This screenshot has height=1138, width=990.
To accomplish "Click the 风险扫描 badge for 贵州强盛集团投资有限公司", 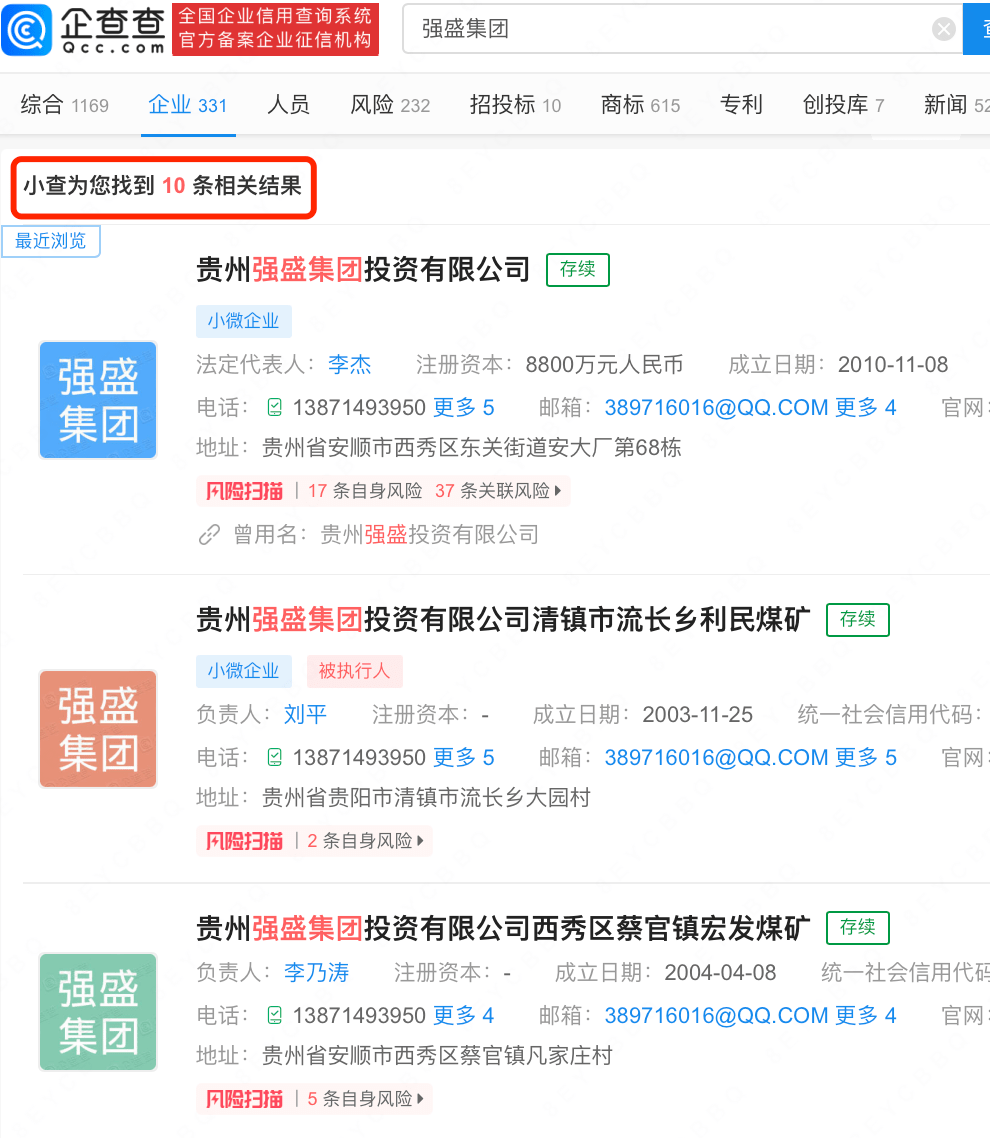I will click(x=245, y=491).
